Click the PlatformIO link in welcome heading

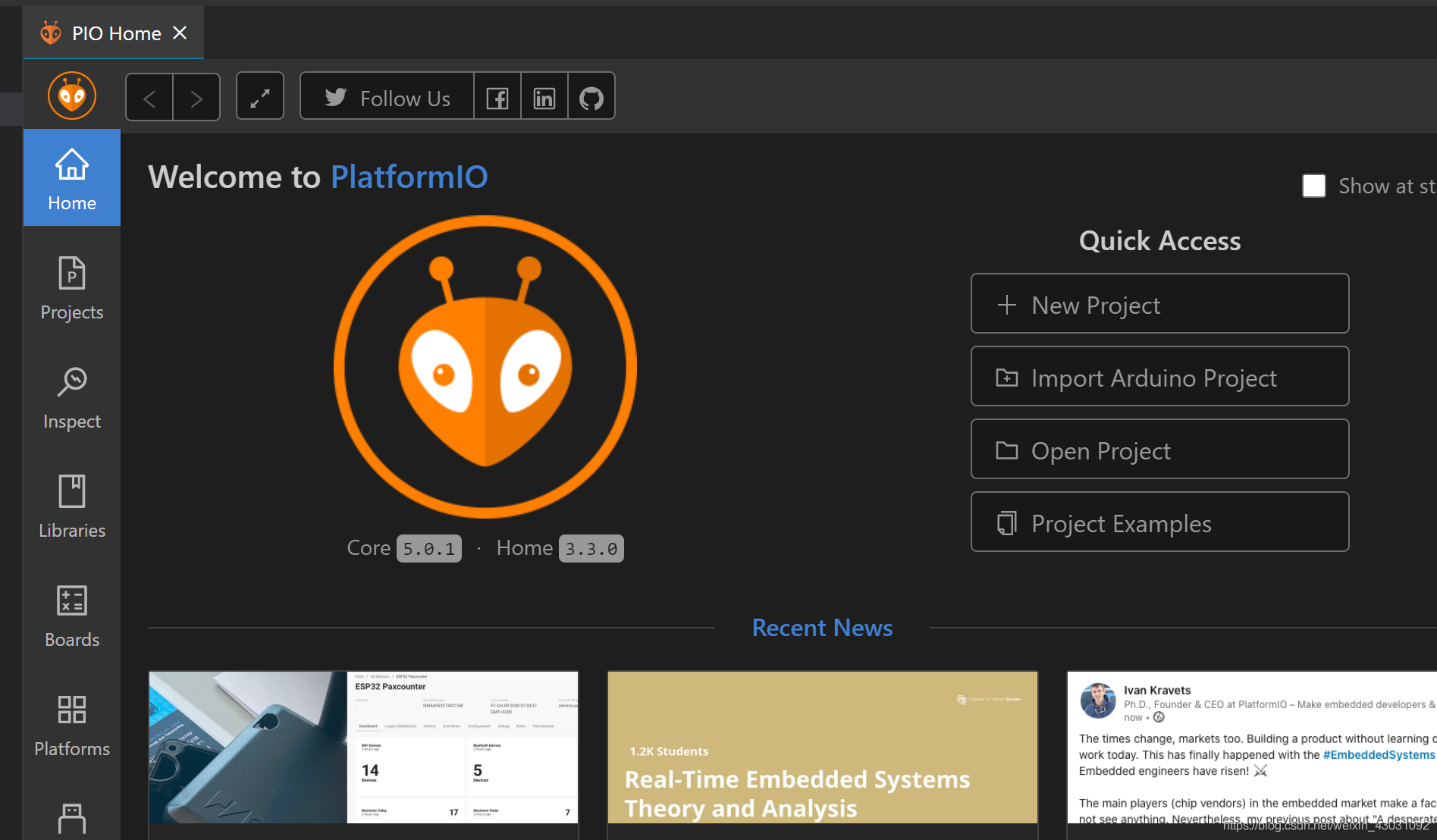point(409,177)
